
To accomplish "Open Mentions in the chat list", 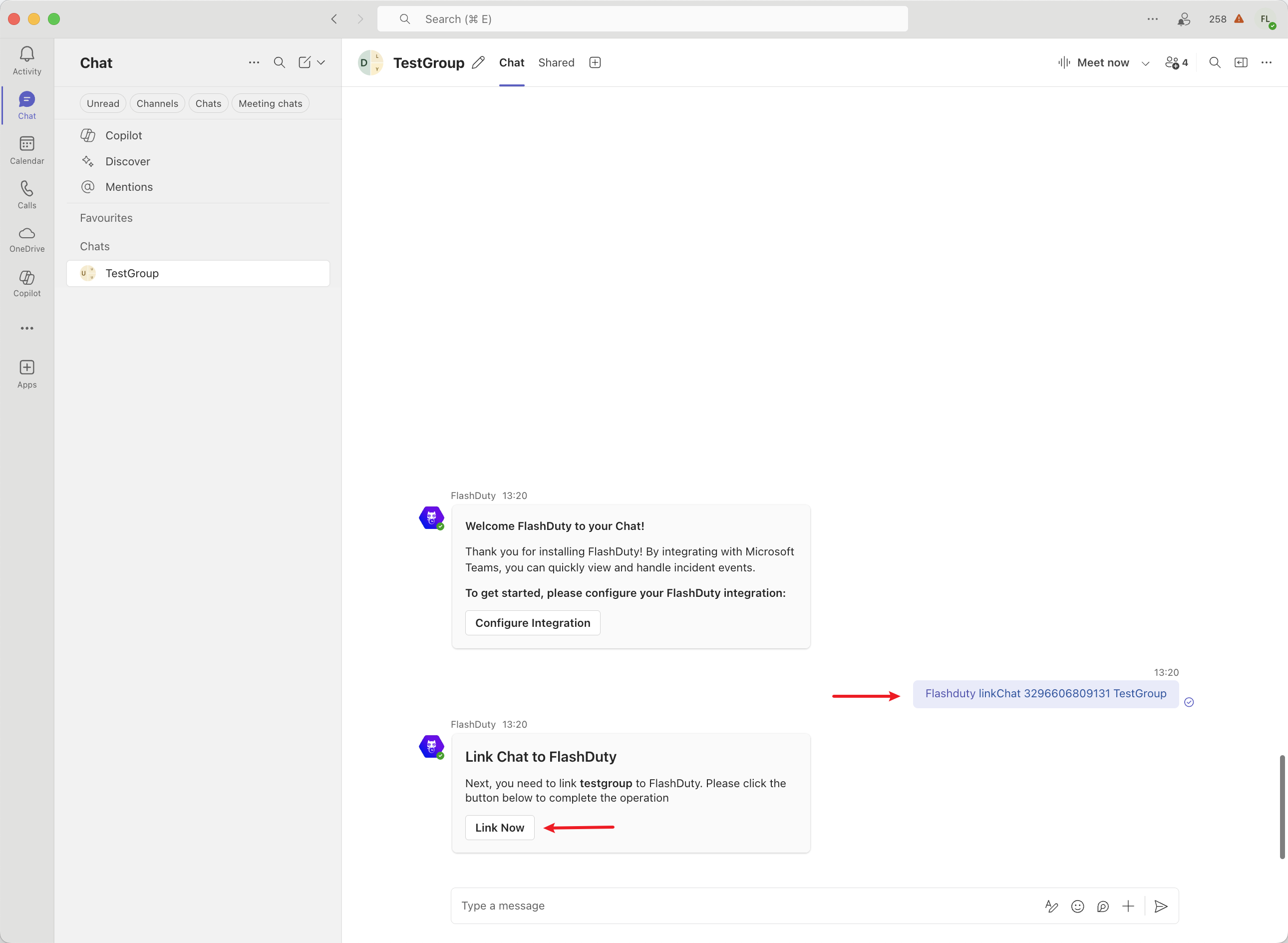I will (x=198, y=187).
